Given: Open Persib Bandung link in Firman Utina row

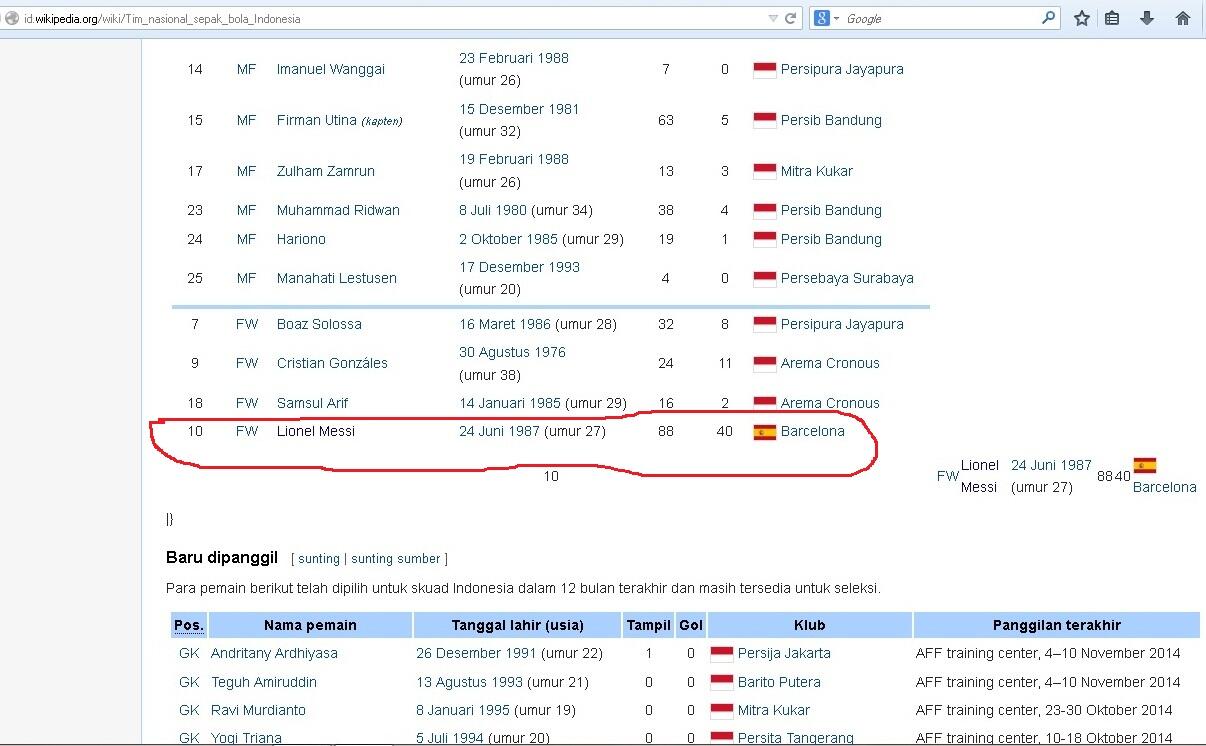Looking at the screenshot, I should point(831,120).
